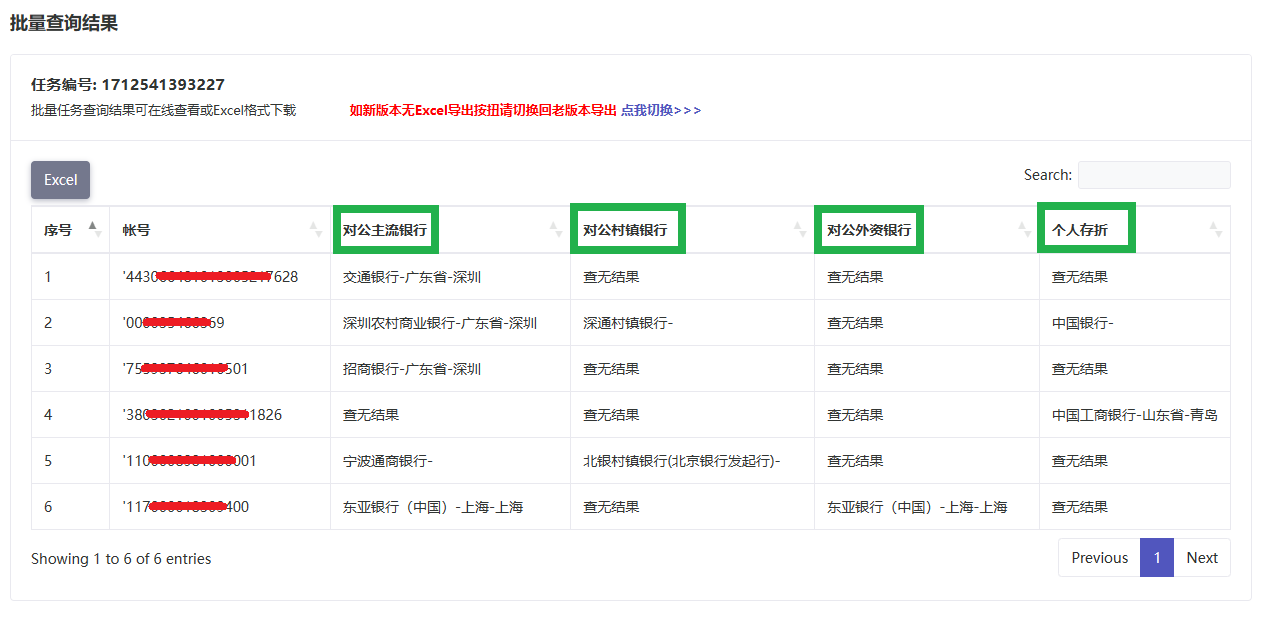Focus the Search input field

1153,175
